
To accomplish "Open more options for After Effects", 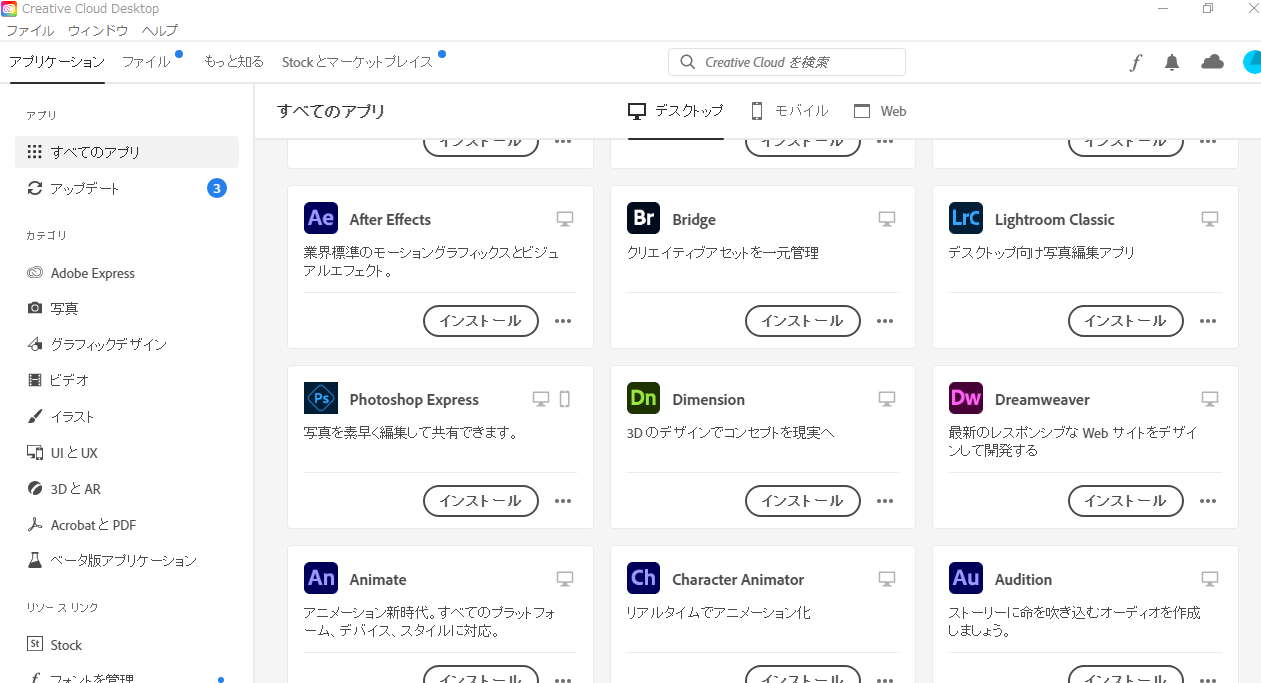I will click(563, 321).
